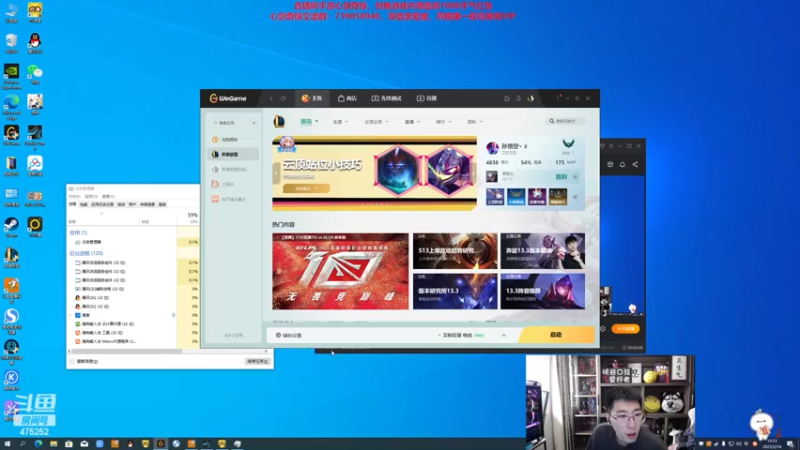Click 简略信息 in Task Manager
This screenshot has height=450, width=800.
tap(84, 361)
